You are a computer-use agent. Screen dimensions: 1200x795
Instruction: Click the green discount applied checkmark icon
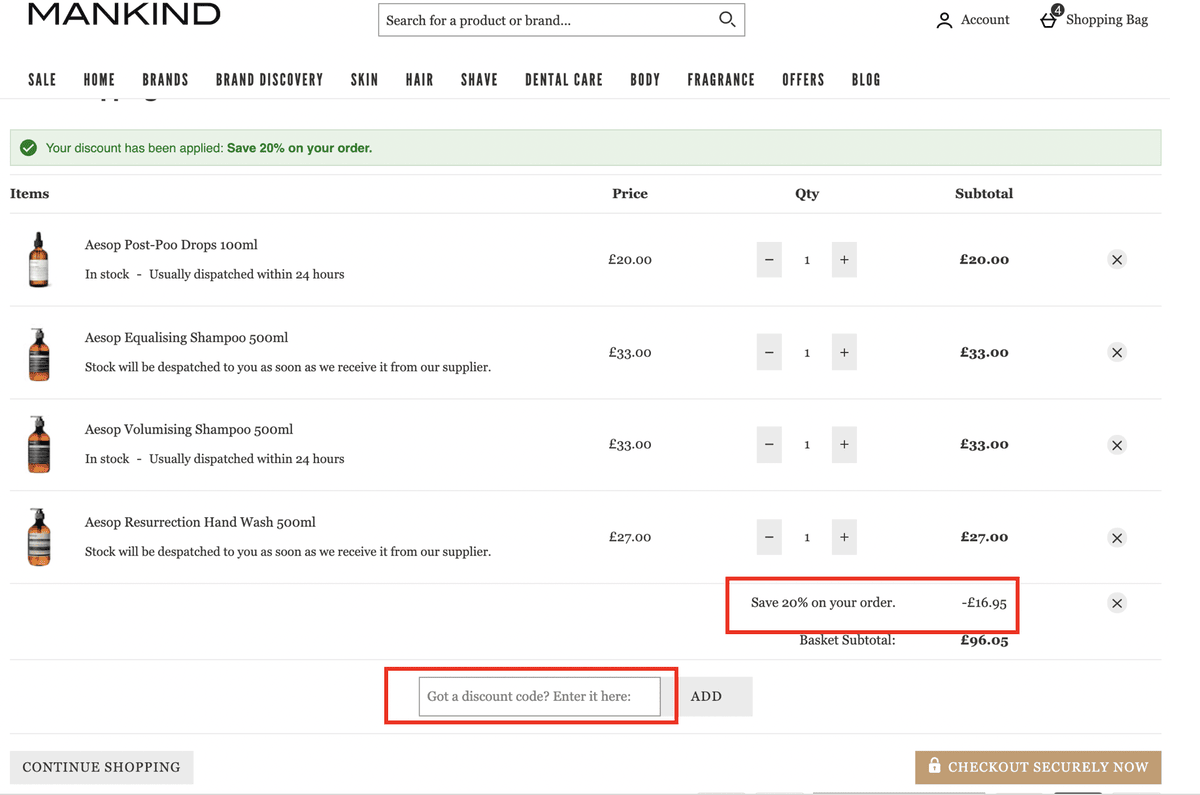coord(29,148)
